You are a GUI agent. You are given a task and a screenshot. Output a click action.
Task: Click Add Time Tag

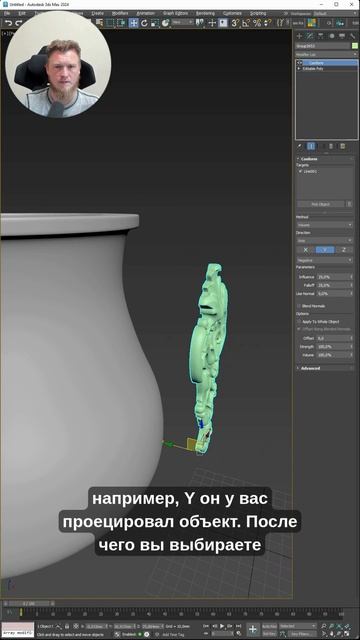point(173,634)
